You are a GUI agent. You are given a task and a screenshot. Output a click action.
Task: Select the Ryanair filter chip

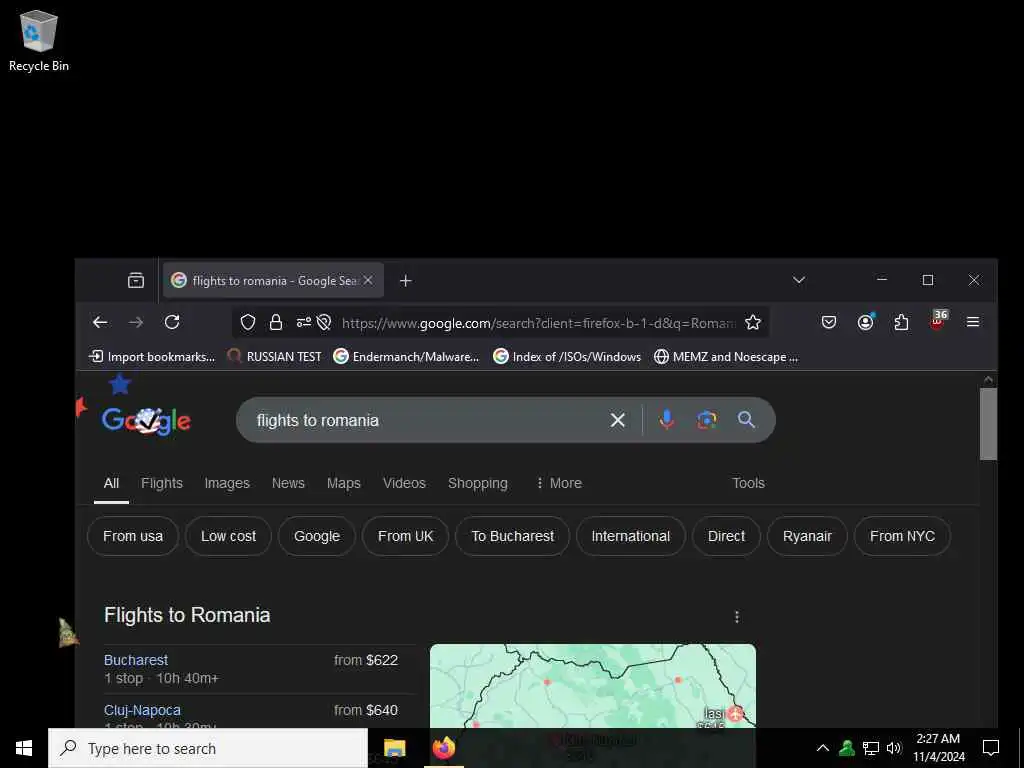[807, 536]
